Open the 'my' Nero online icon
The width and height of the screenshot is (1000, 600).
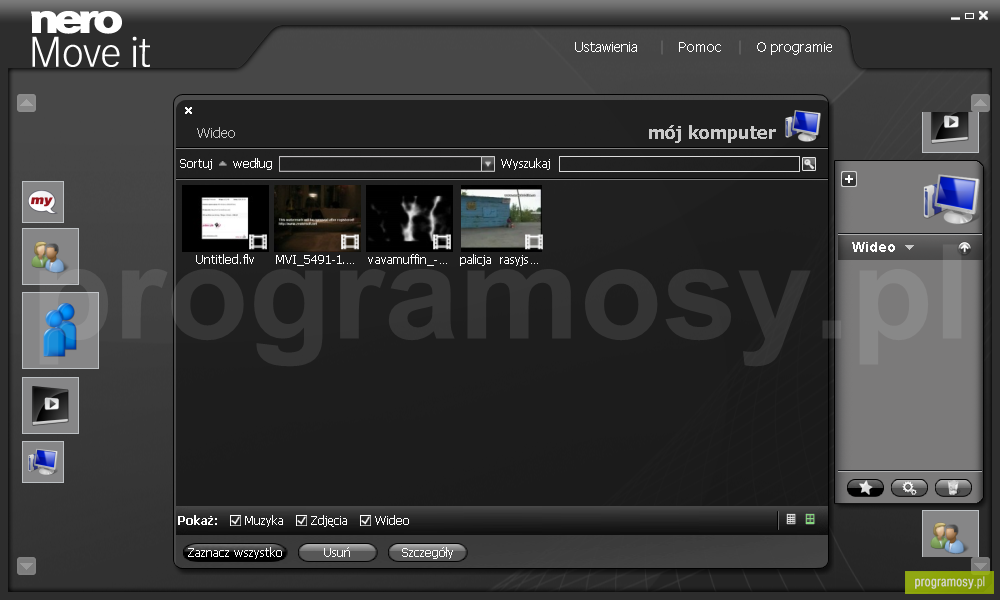tap(43, 201)
